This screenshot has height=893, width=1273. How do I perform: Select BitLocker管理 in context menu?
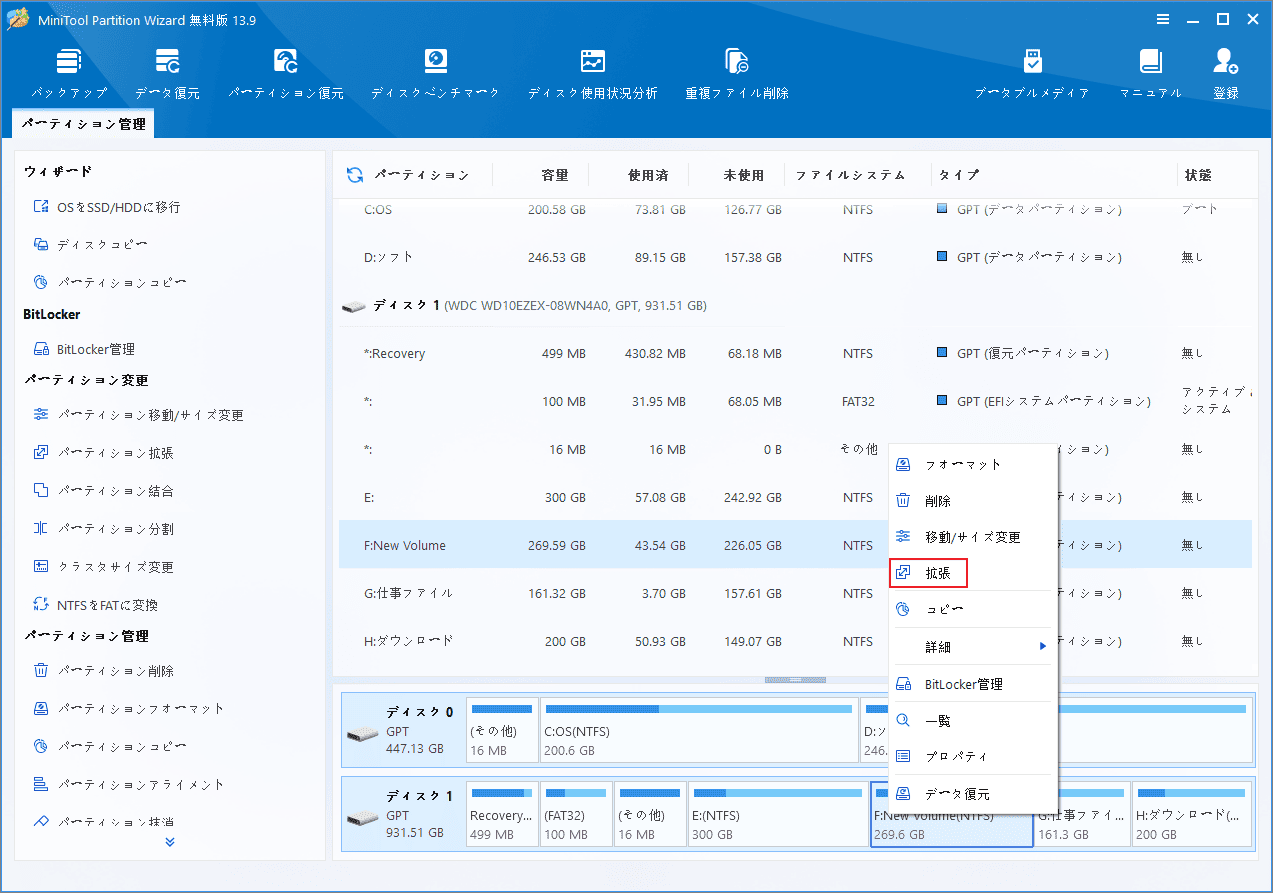[973, 685]
